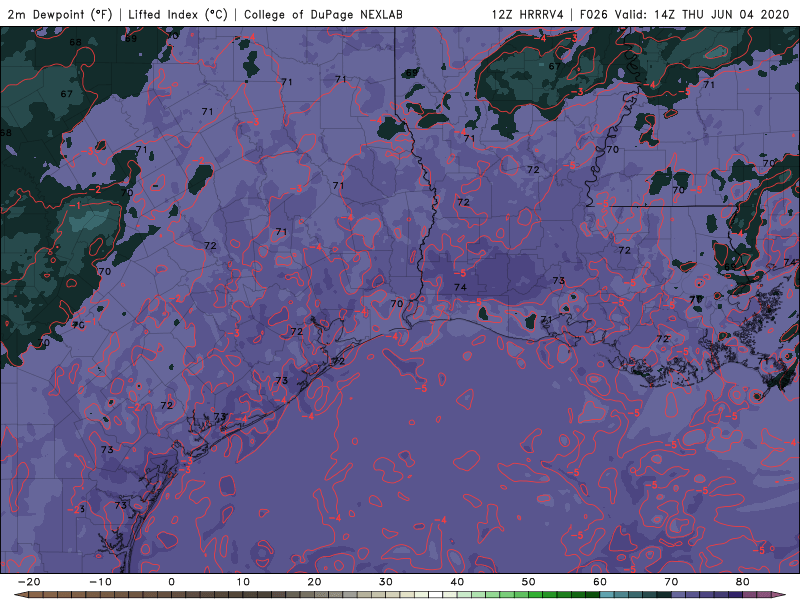The image size is (800, 600).
Task: Click the 40 label on the color scale
Action: point(457,582)
